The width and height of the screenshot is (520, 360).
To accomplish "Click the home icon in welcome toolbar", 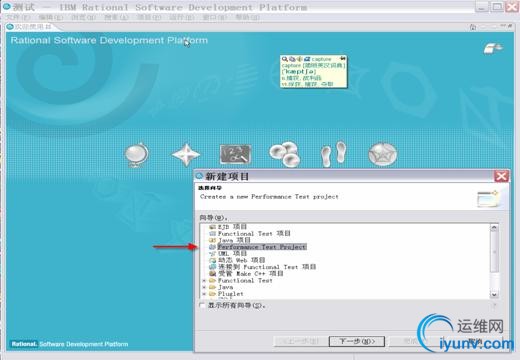I will click(x=473, y=27).
